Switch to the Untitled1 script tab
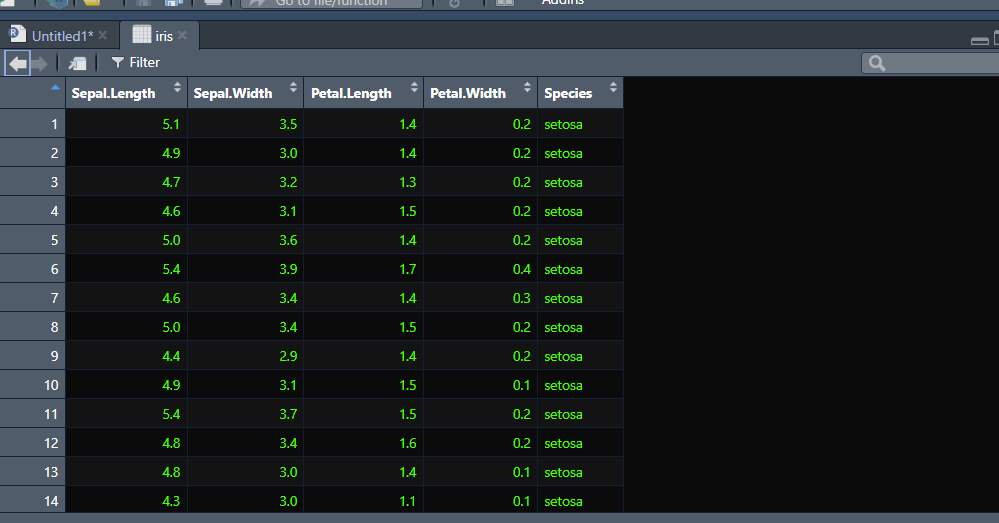This screenshot has width=999, height=523. pos(62,36)
